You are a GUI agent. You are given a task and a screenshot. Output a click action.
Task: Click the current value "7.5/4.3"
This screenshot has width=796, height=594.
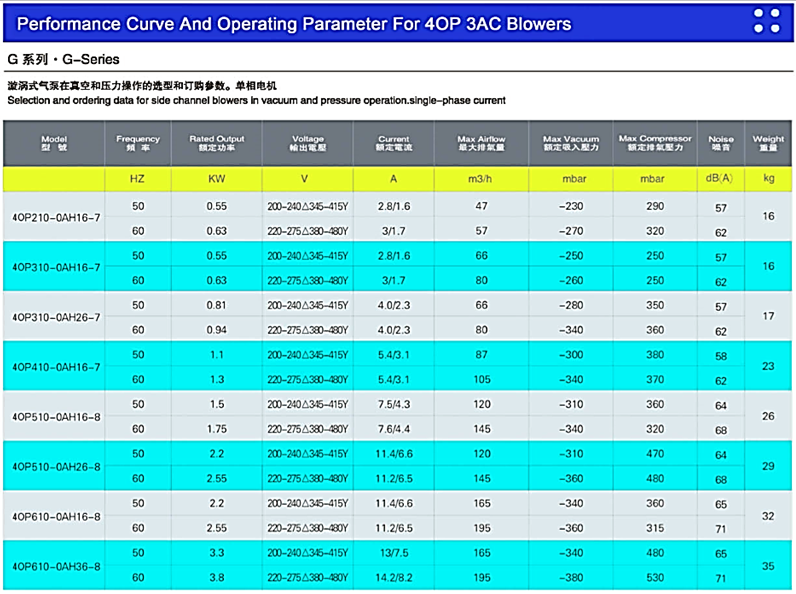click(x=394, y=404)
